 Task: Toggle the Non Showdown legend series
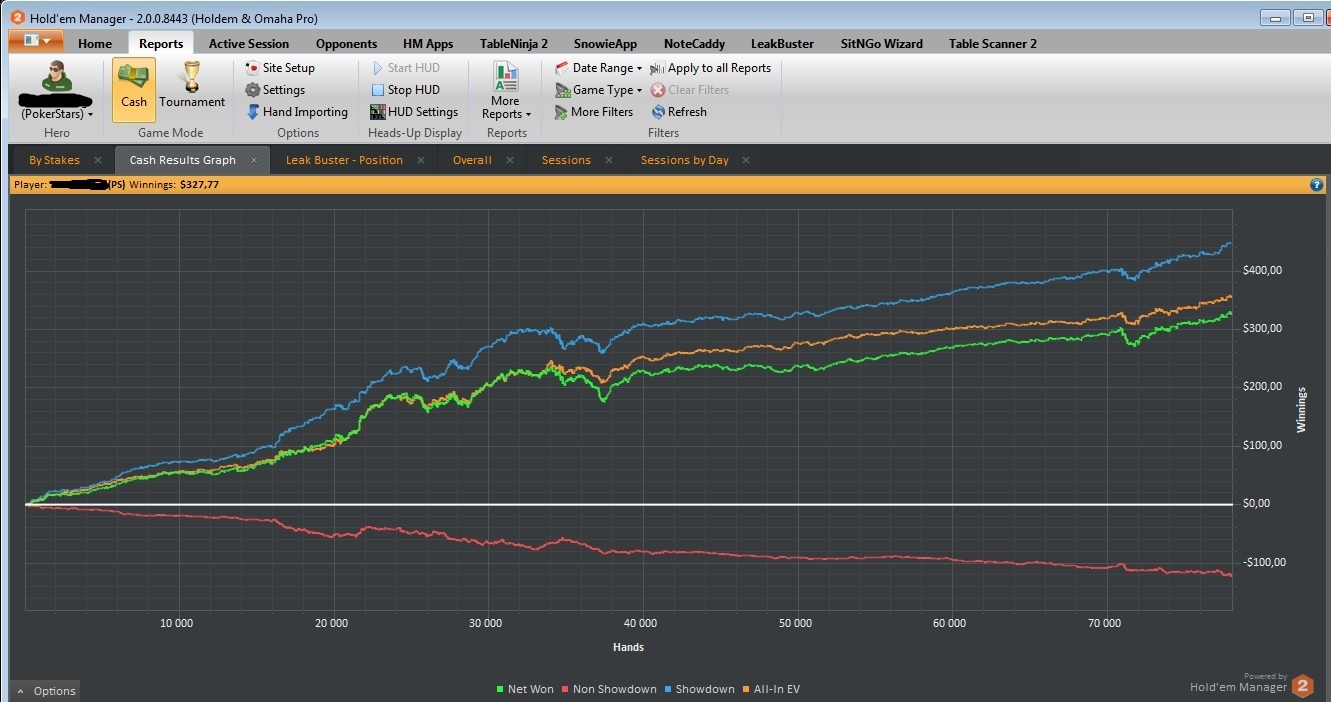[608, 689]
